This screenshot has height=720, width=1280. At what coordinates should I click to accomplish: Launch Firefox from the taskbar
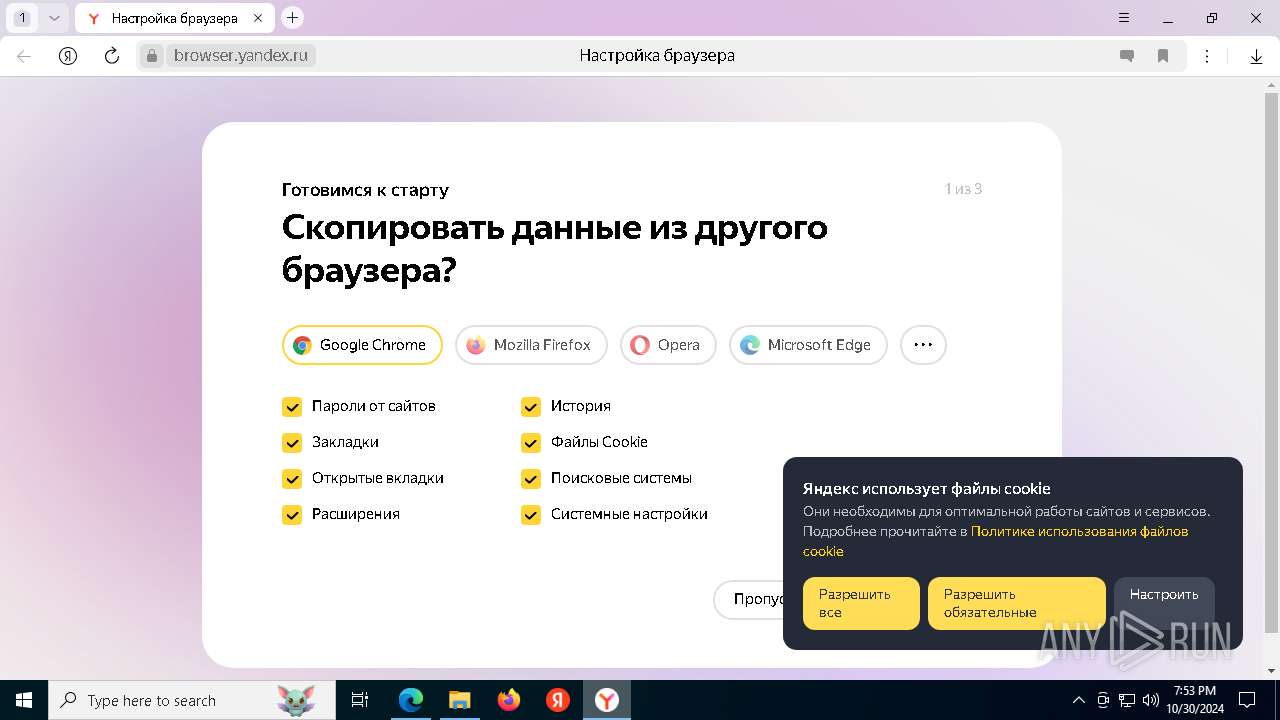[509, 700]
